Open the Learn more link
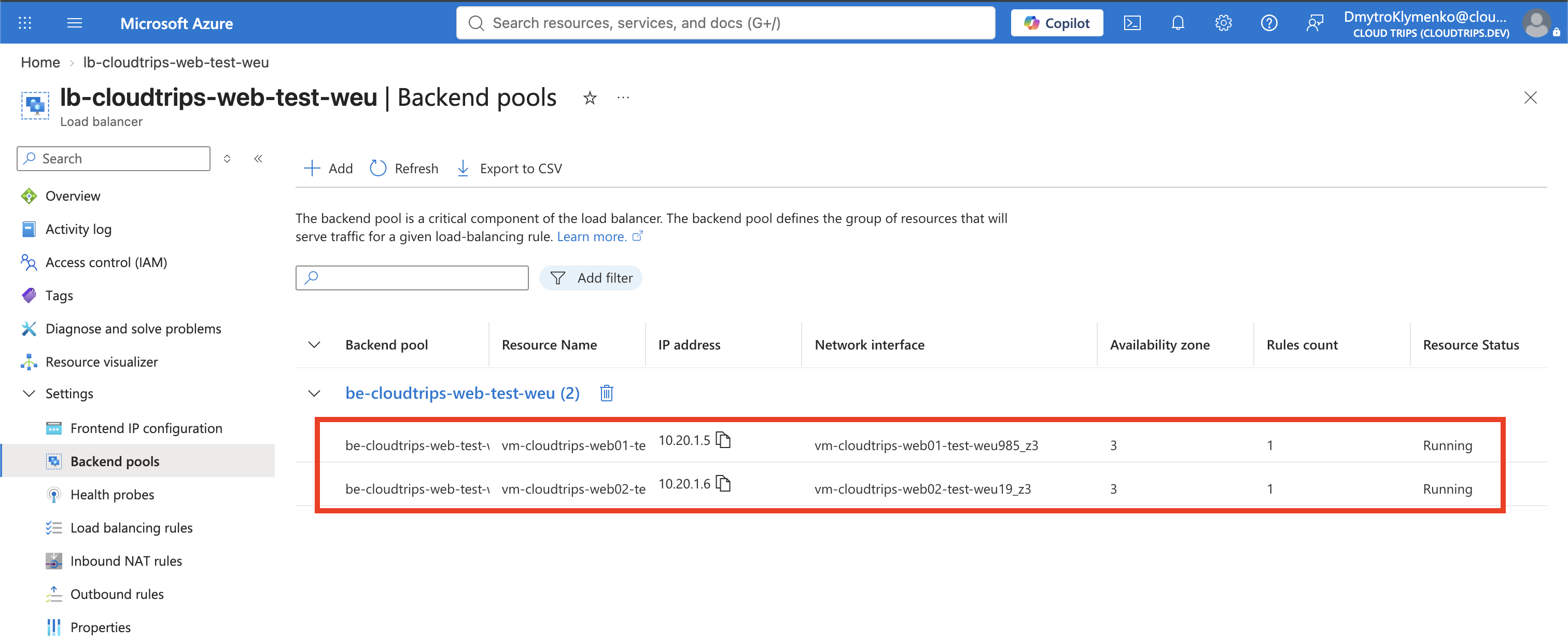This screenshot has height=643, width=1568. [x=599, y=237]
